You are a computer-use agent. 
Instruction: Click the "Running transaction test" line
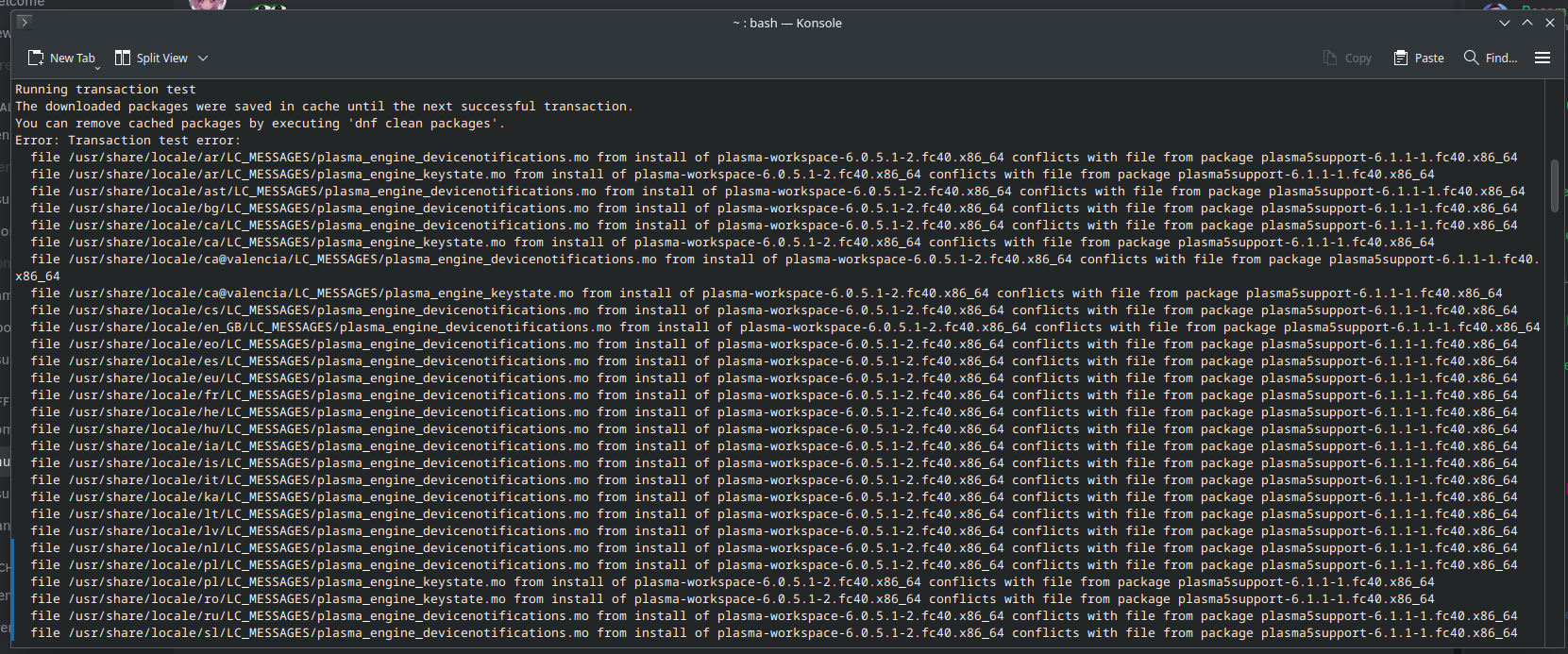[x=106, y=90]
